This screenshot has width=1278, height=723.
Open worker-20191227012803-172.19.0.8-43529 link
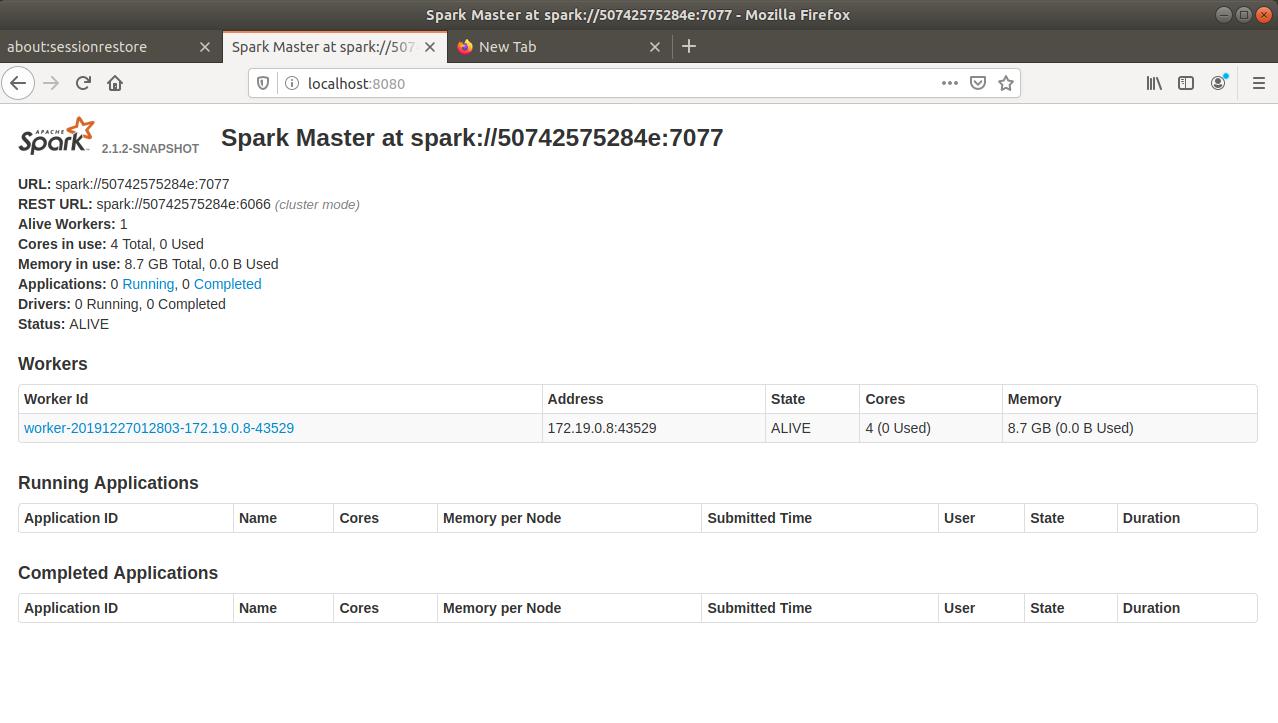[x=159, y=428]
